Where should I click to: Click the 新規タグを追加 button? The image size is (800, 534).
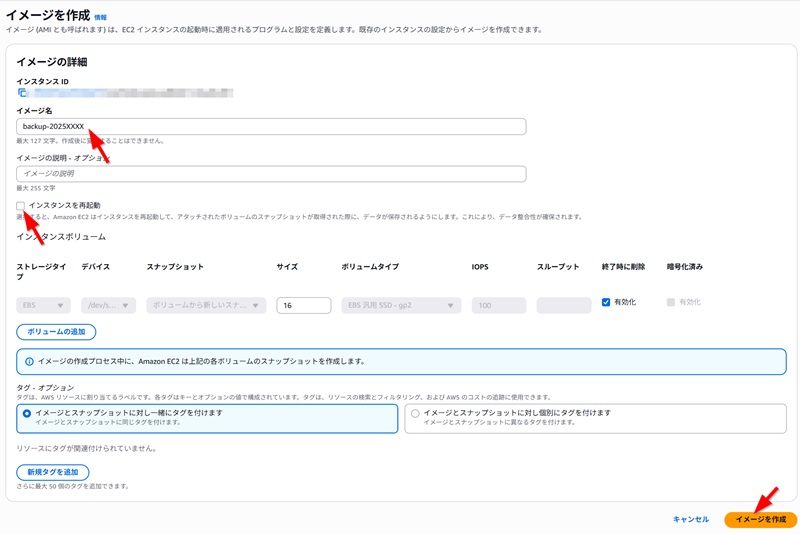53,472
